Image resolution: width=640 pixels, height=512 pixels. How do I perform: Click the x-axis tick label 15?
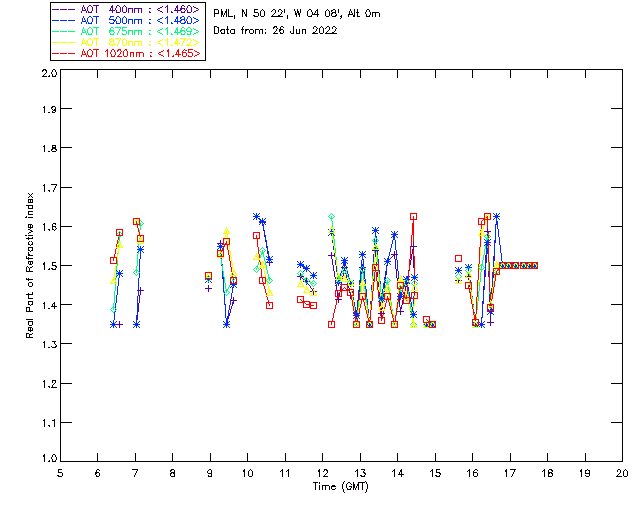coord(435,473)
